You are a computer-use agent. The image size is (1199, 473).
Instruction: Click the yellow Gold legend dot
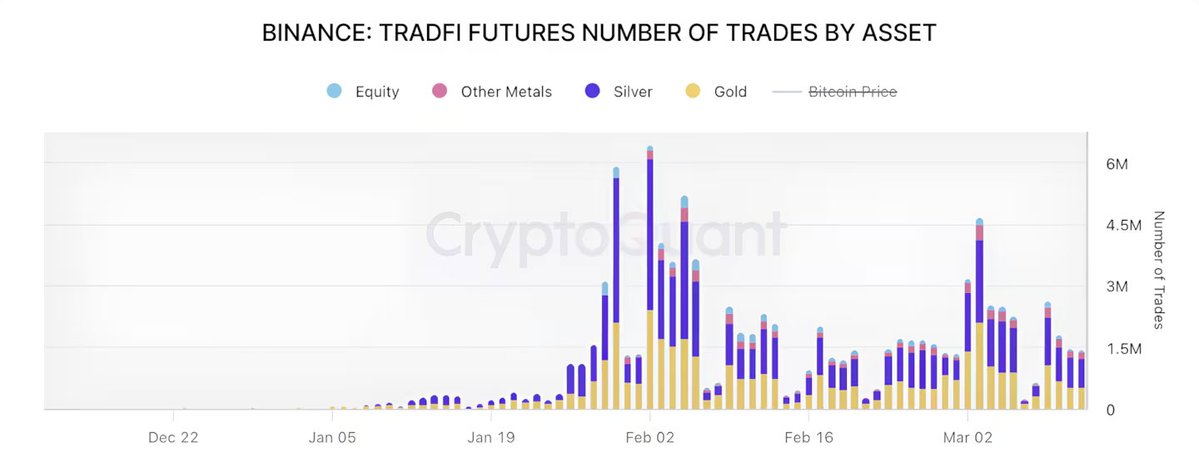(692, 92)
